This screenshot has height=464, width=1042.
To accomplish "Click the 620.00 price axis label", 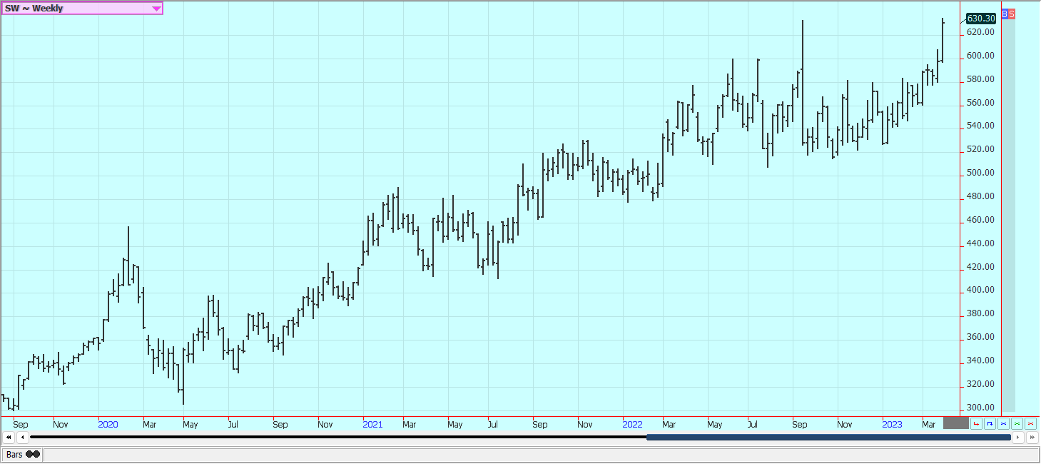I will pos(980,32).
